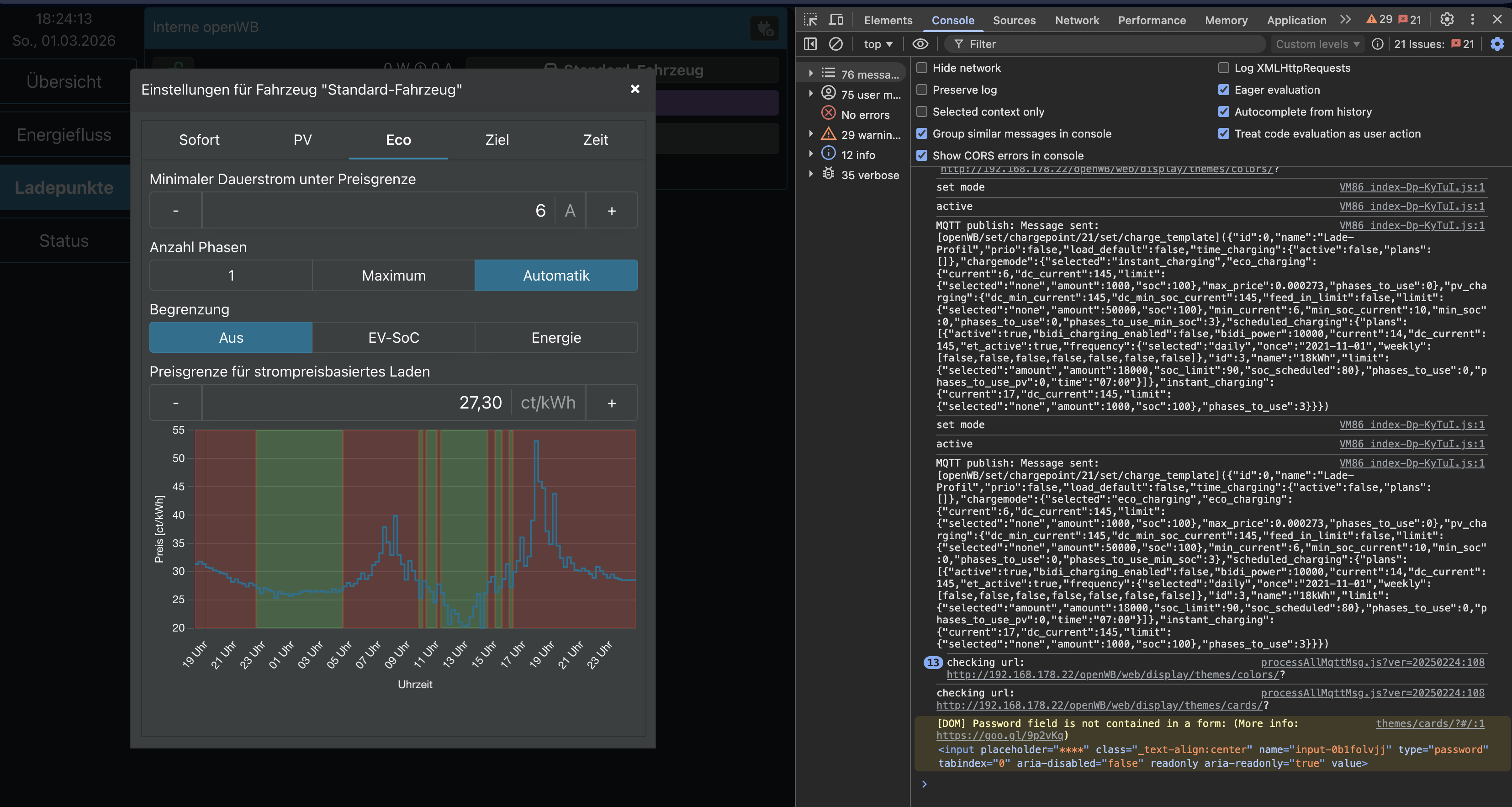Open DevTools settings gear icon
The width and height of the screenshot is (1512, 807).
tap(1447, 19)
